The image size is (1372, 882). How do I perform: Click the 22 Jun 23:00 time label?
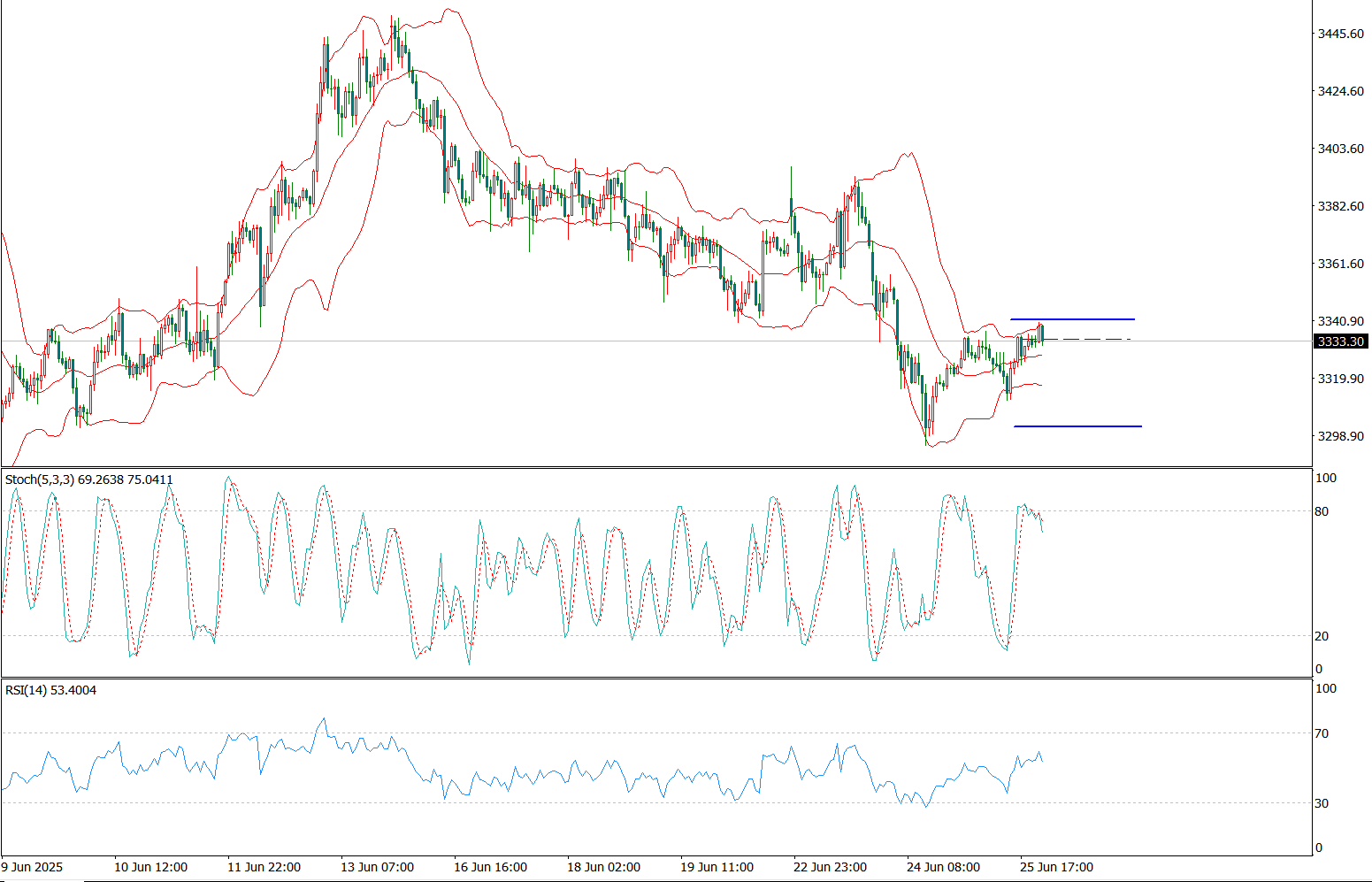[830, 867]
